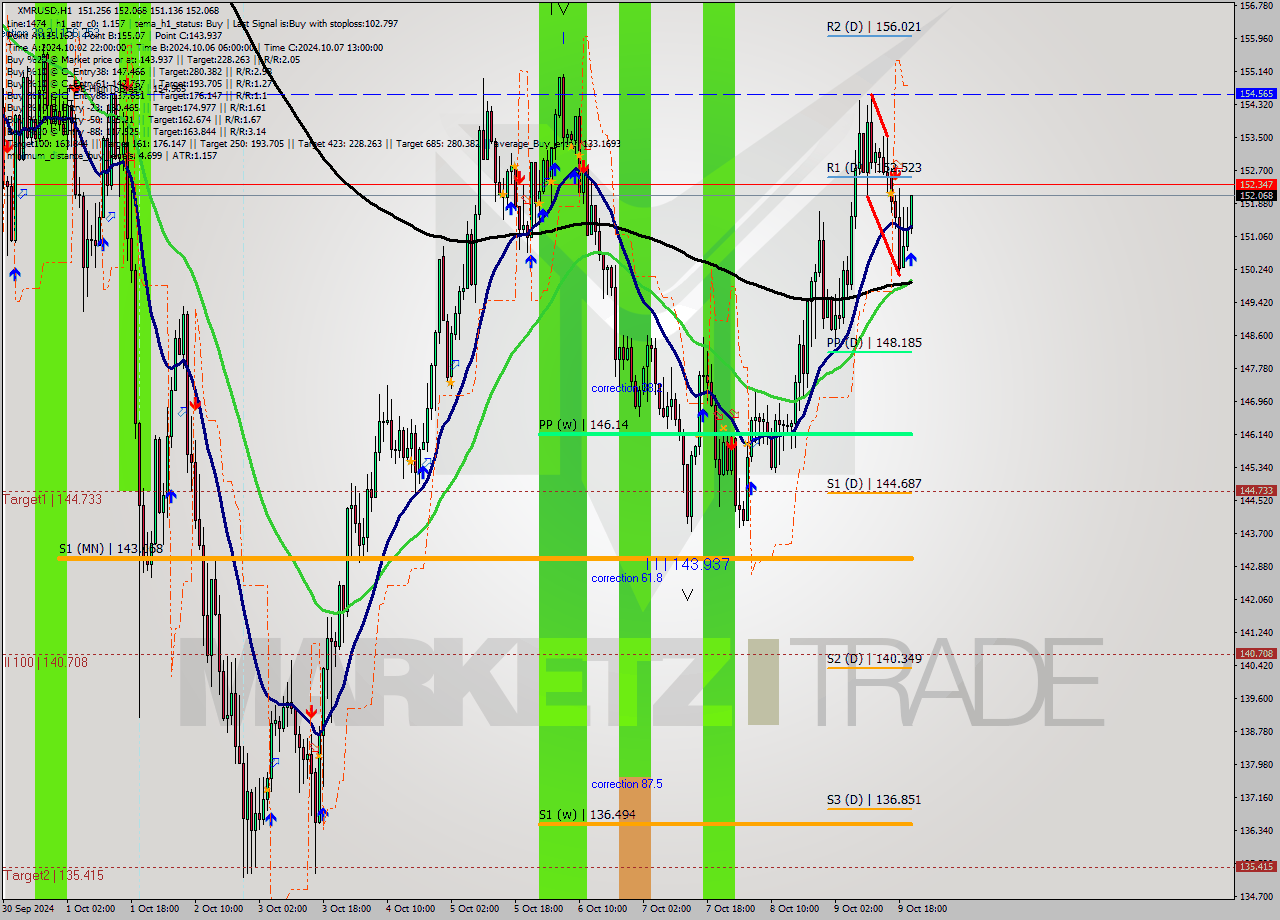The height and width of the screenshot is (920, 1280).
Task: Click the S1 (MN) monthly support label
Action: [x=110, y=549]
